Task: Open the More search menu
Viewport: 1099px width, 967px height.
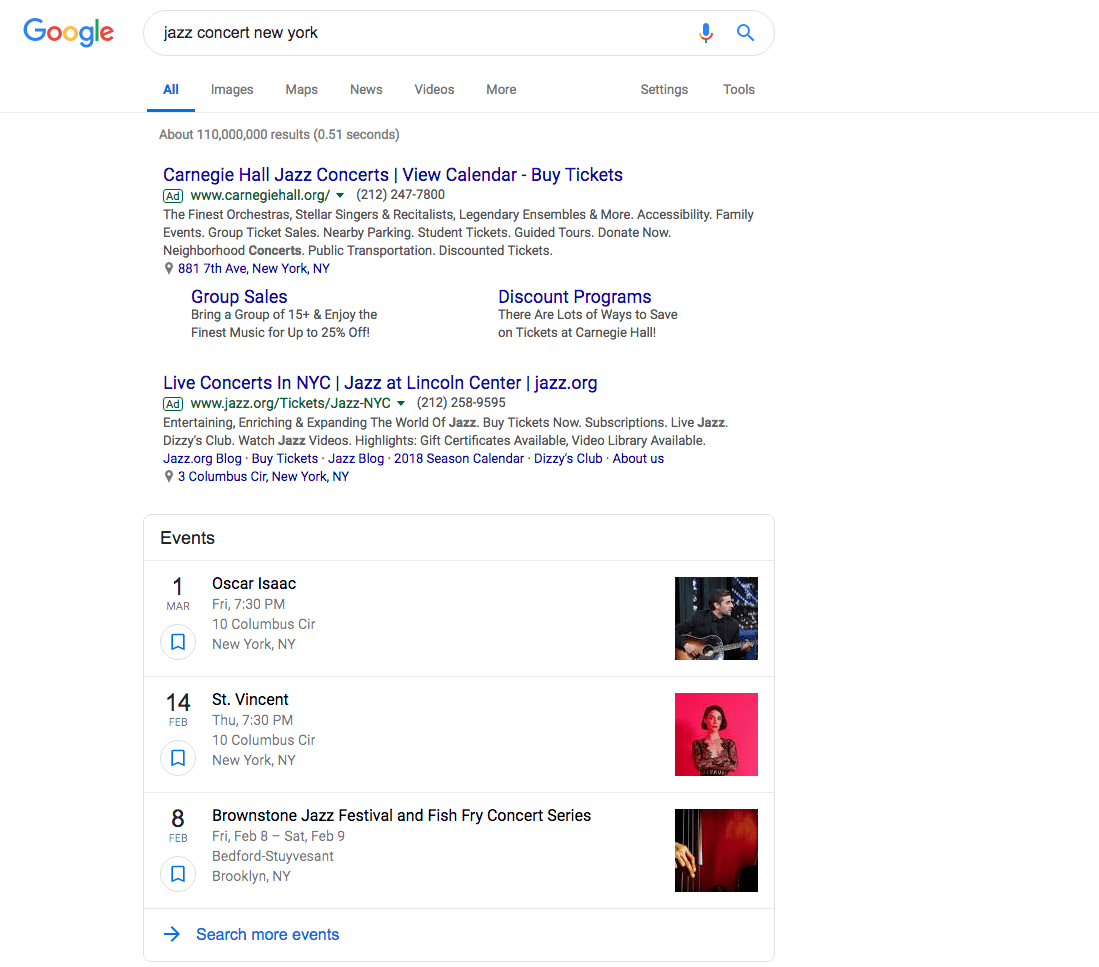Action: tap(501, 90)
